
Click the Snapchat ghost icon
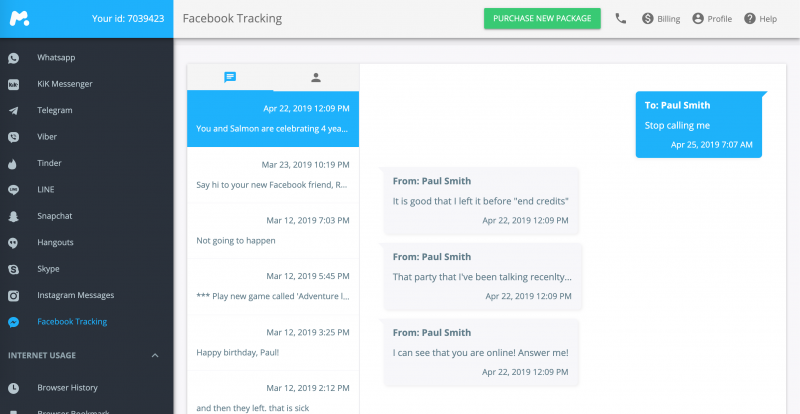point(14,216)
